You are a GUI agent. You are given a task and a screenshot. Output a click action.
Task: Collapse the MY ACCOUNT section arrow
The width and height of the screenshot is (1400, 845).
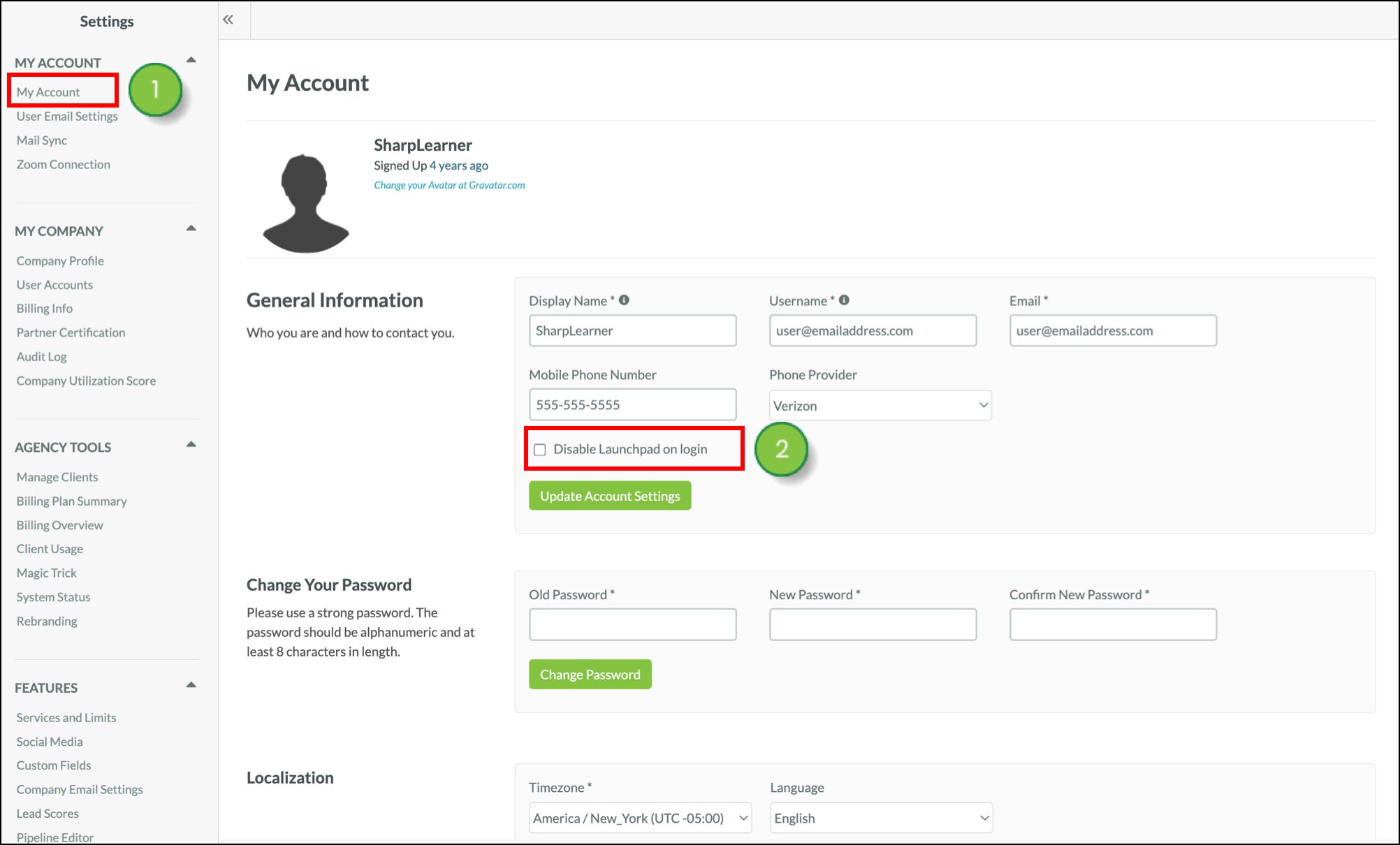[191, 61]
